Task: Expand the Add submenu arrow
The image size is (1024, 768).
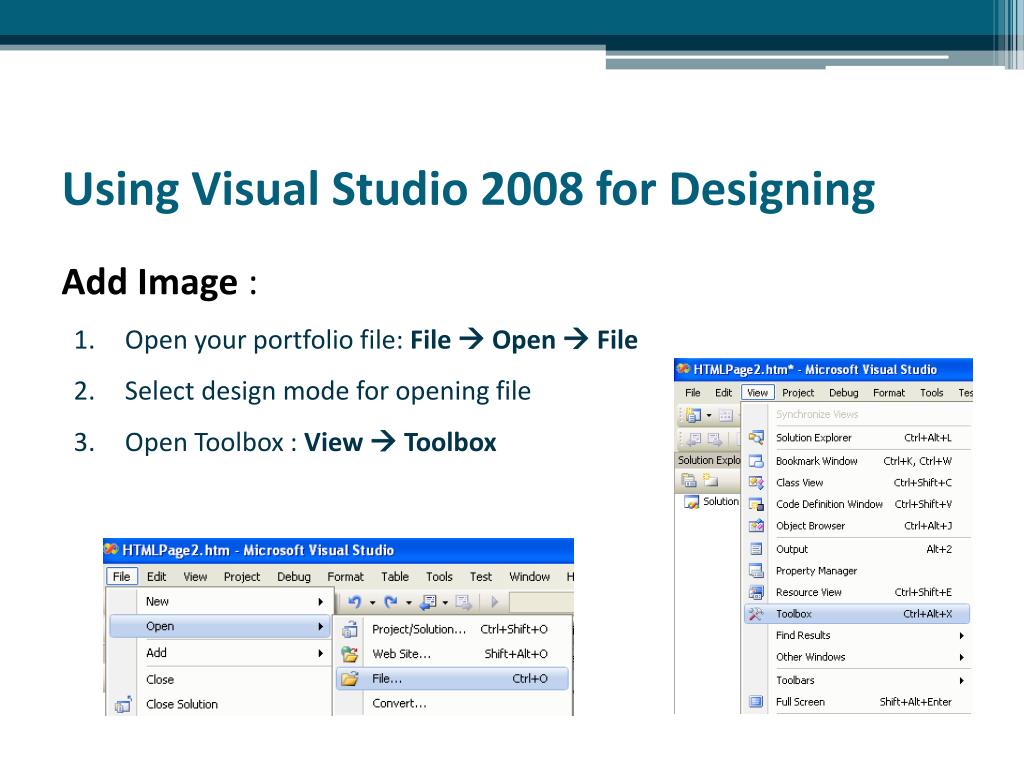Action: [x=321, y=653]
